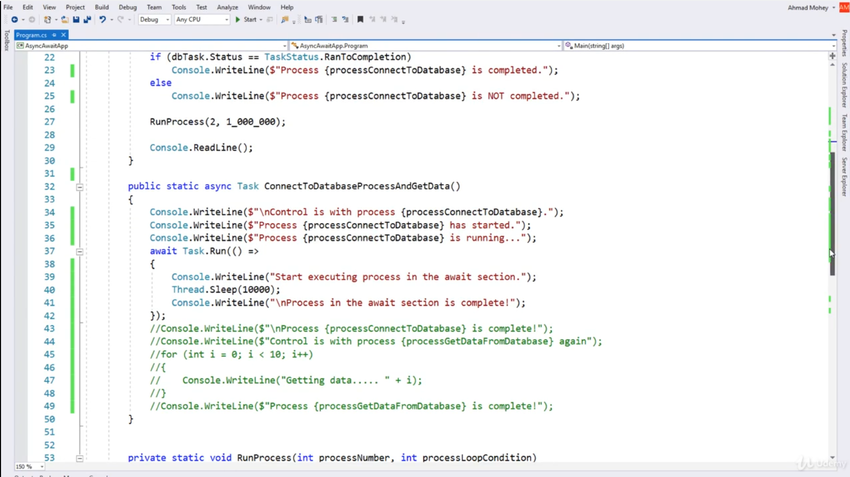
Task: Open the Edit menu
Action: click(x=28, y=8)
